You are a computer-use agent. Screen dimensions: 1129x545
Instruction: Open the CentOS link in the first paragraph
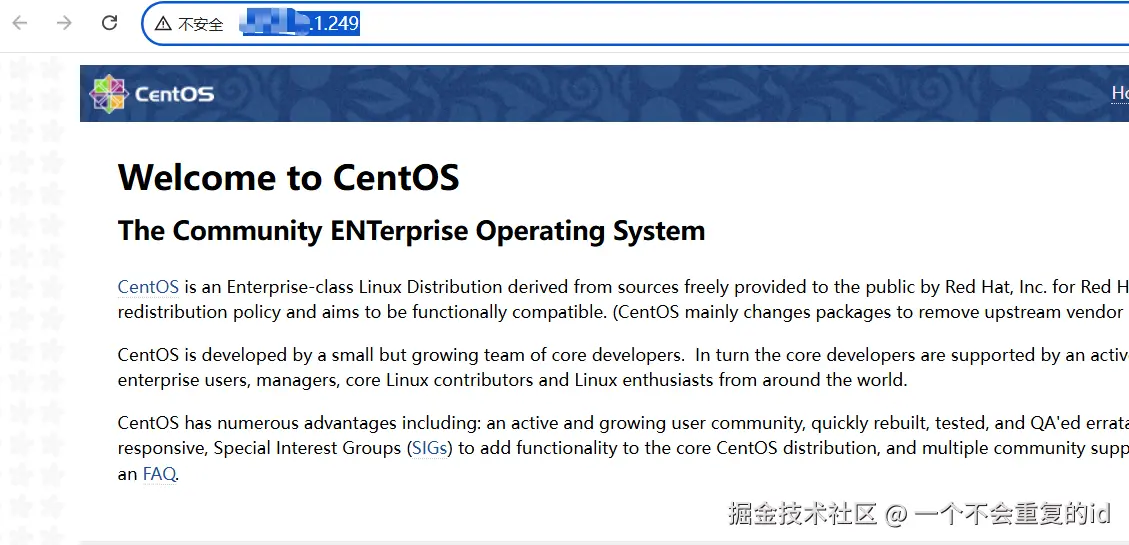[x=148, y=287]
